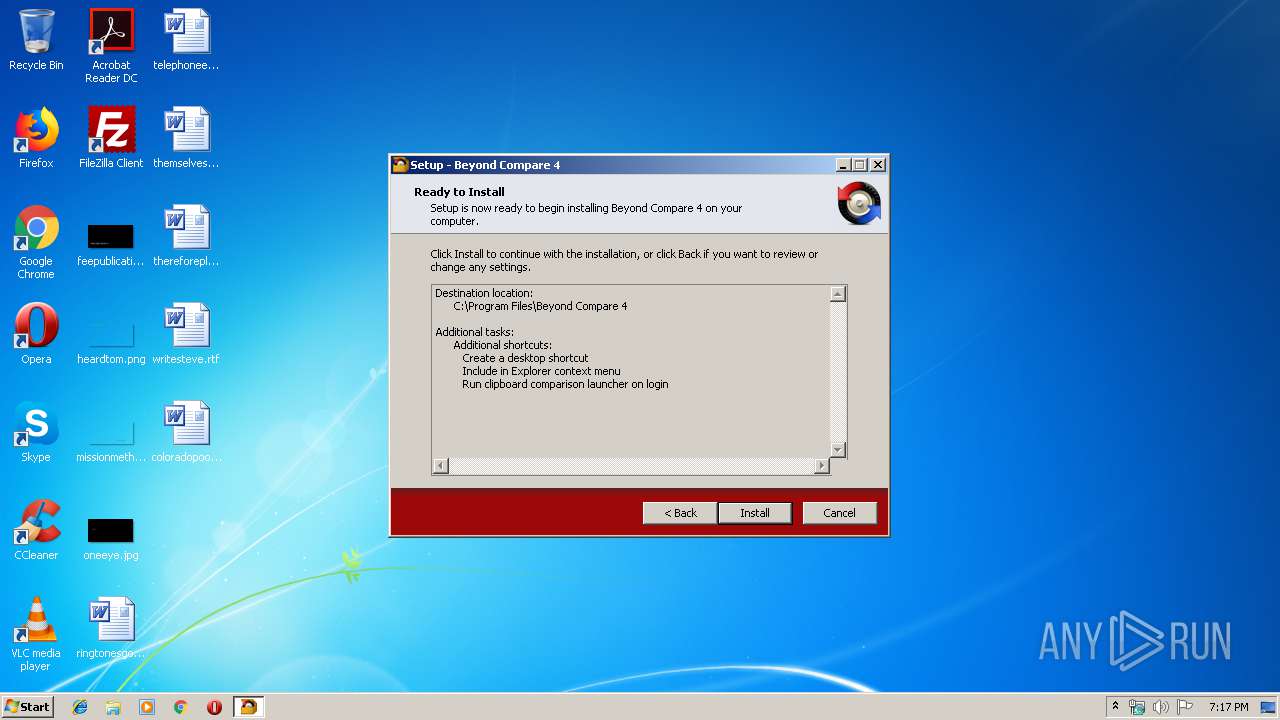Launch Firefox from desktop

pyautogui.click(x=36, y=138)
